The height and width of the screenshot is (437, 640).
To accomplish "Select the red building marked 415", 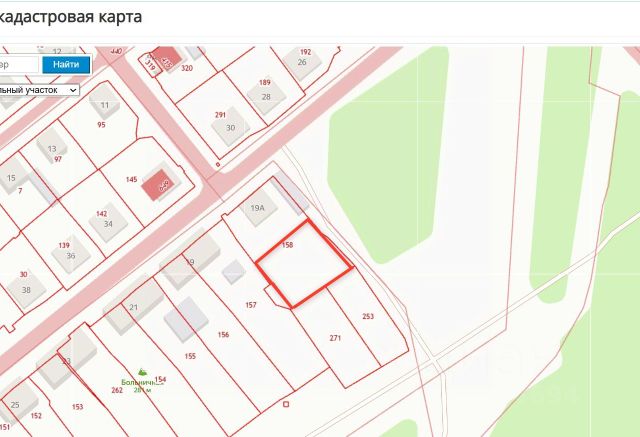I will click(166, 58).
